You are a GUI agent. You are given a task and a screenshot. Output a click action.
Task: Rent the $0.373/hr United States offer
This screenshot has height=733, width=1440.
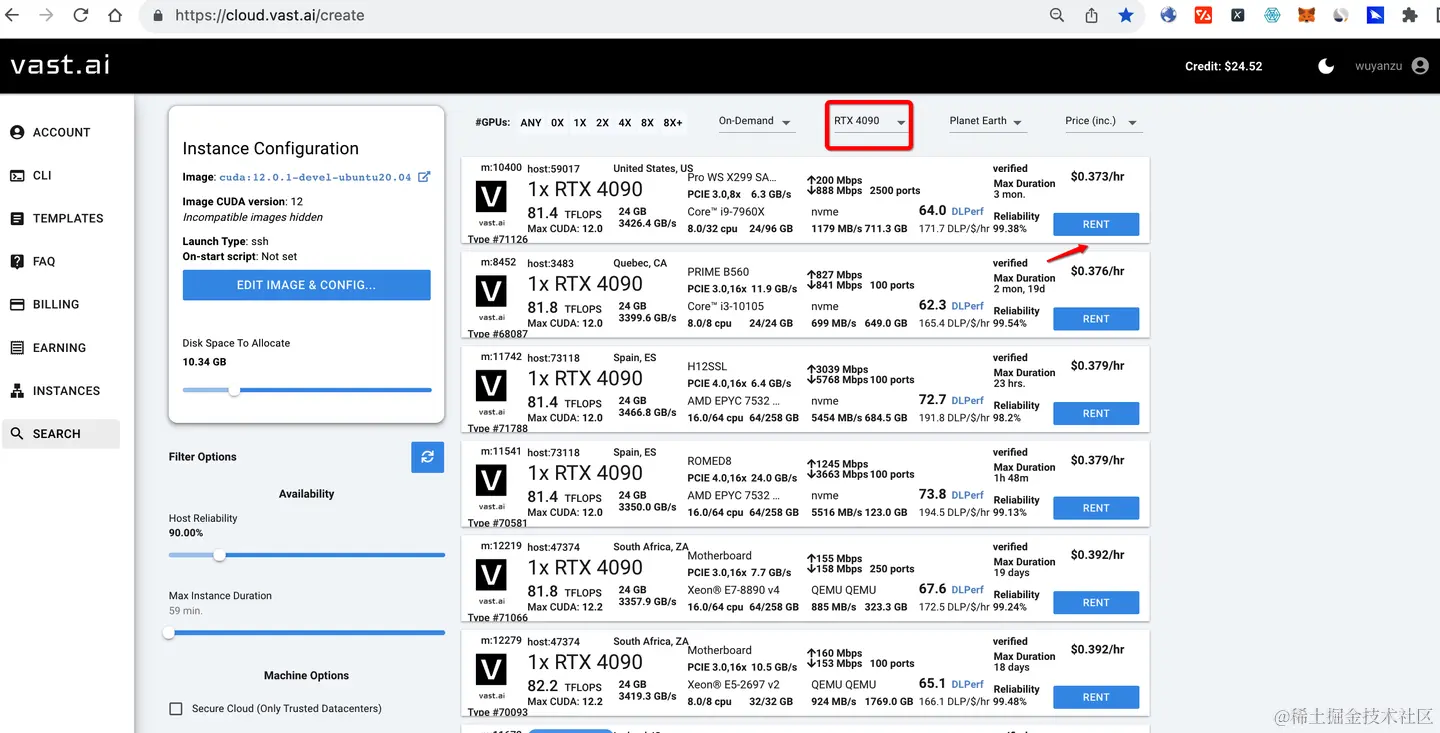[x=1096, y=224]
